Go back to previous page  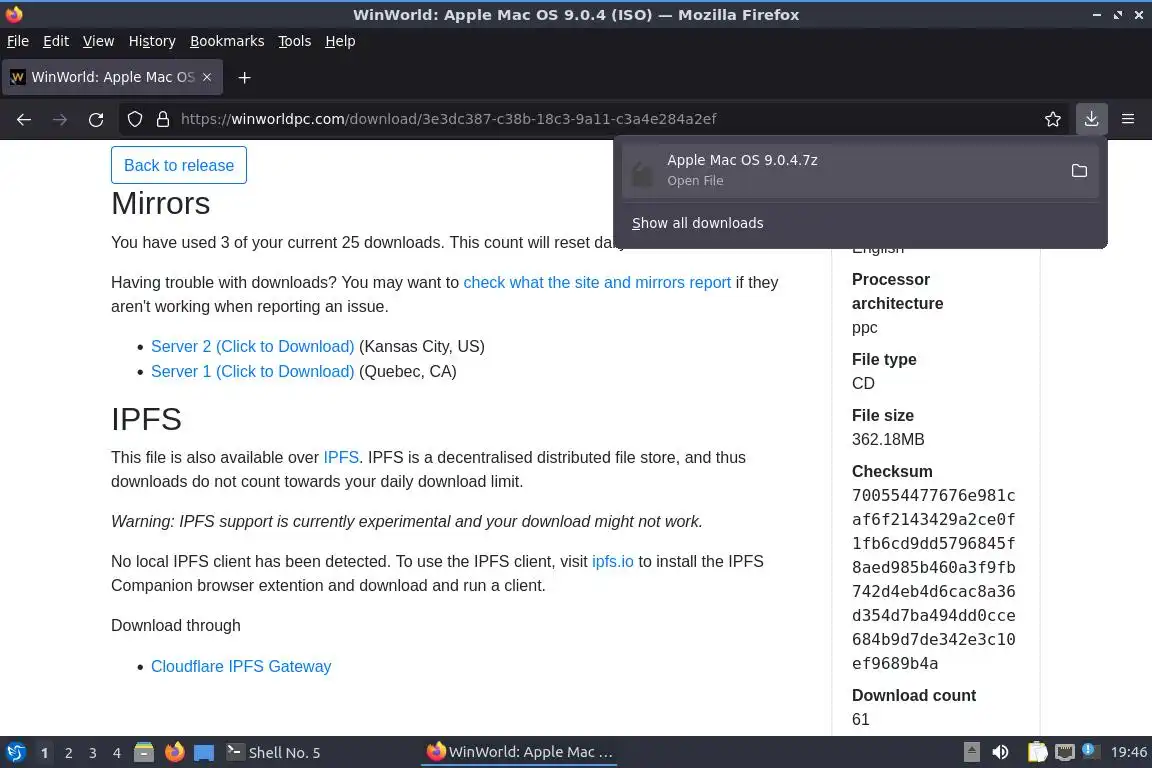[24, 119]
